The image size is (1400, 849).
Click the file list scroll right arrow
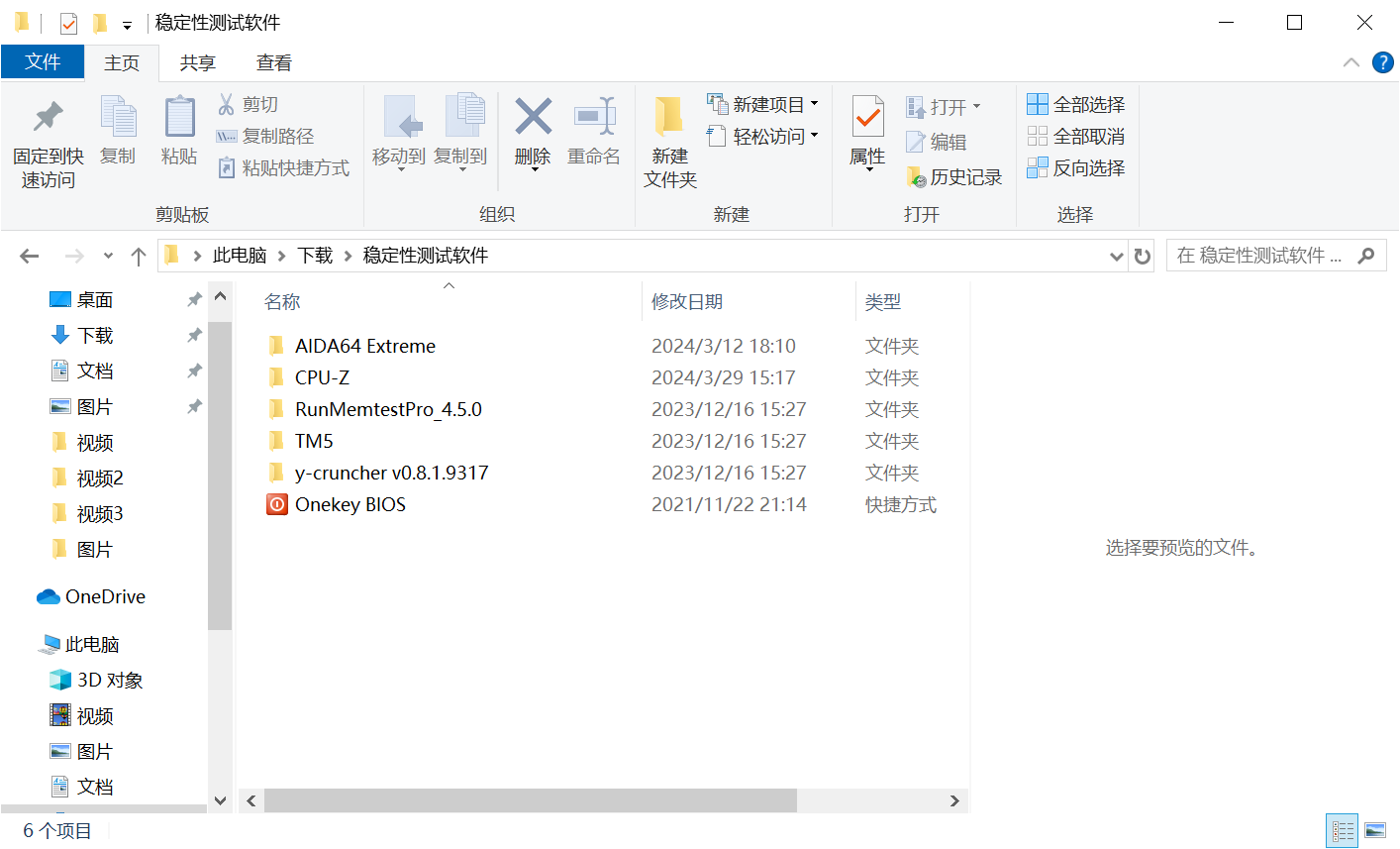coord(954,800)
